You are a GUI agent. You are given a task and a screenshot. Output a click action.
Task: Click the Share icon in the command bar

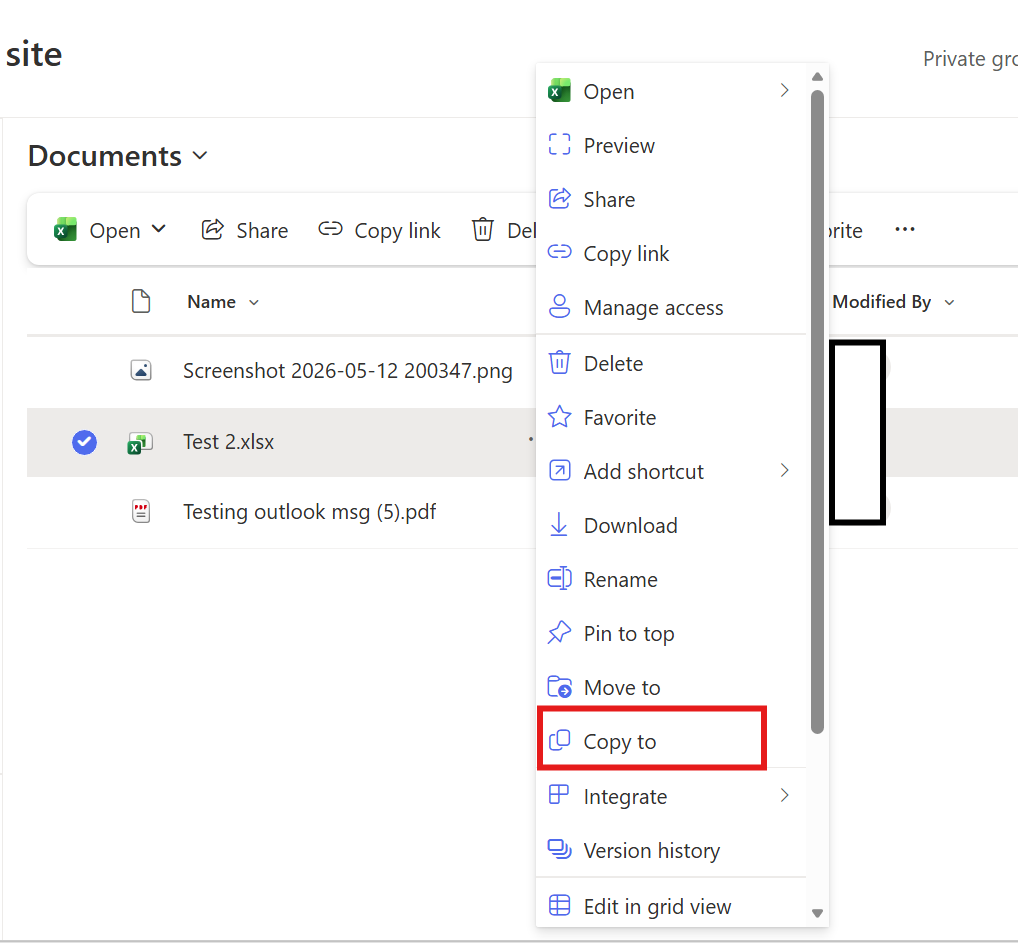pyautogui.click(x=212, y=229)
